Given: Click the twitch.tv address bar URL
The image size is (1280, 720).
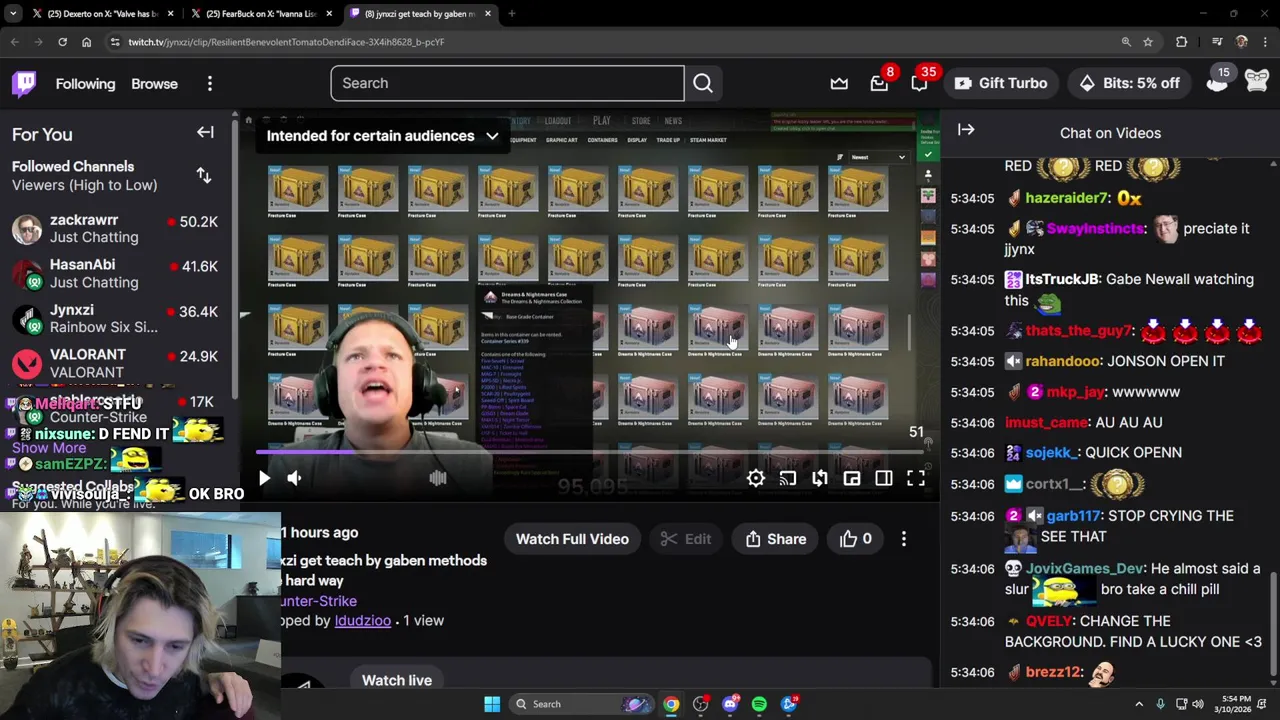Looking at the screenshot, I should tap(286, 42).
